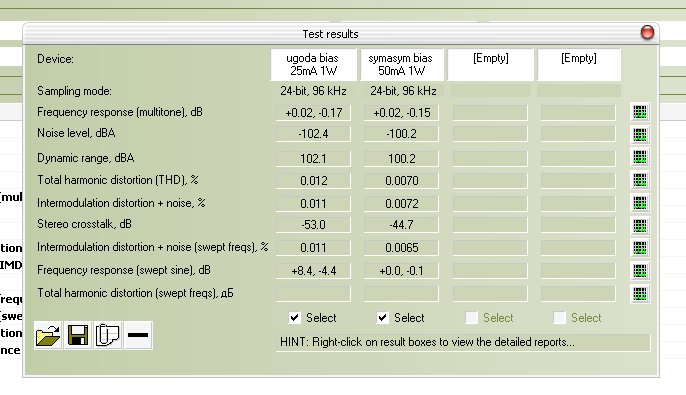Uncheck Select under symasym bias column

[383, 318]
